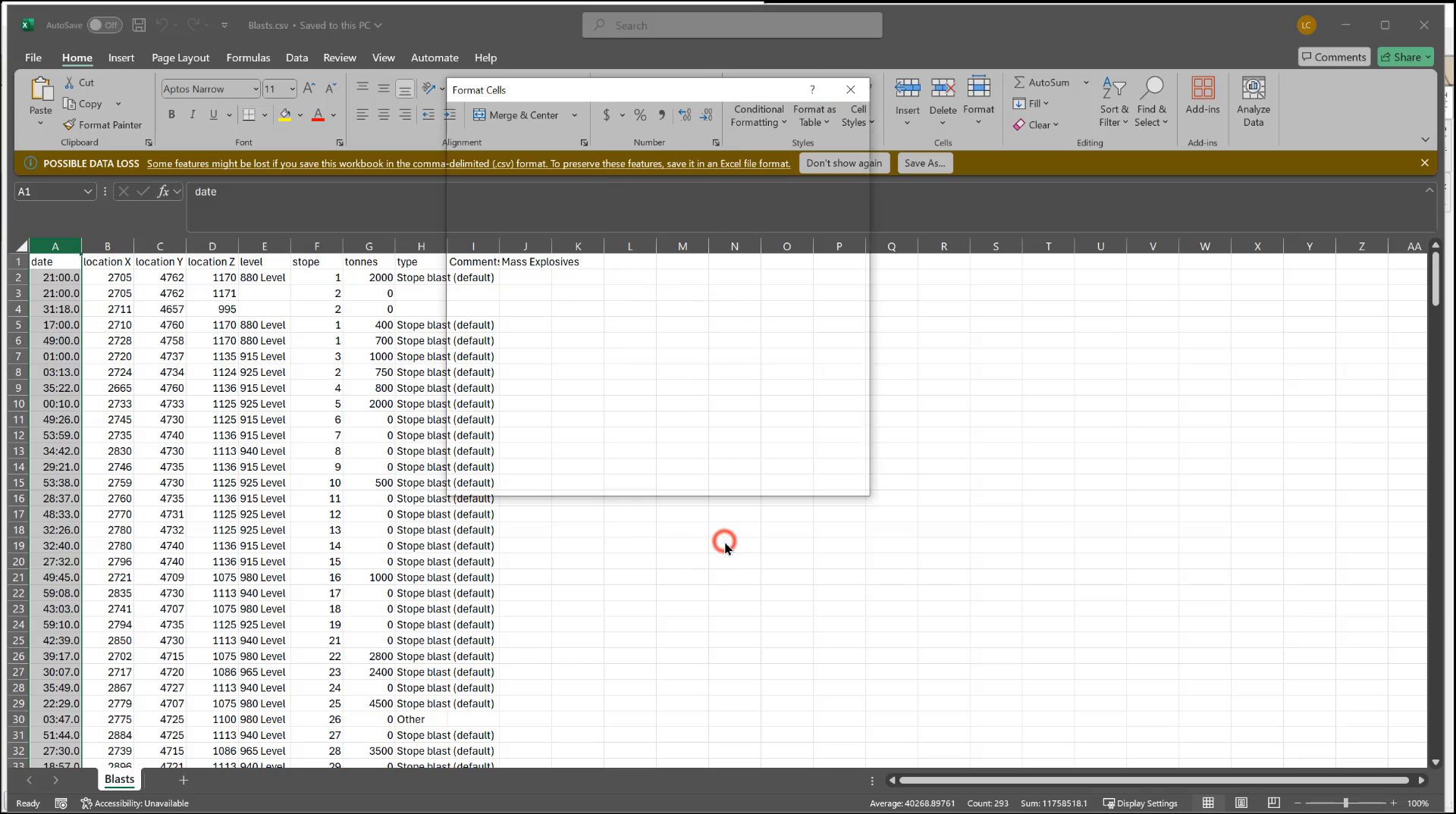This screenshot has height=814, width=1456.
Task: Click Increase Font Size icon
Action: pos(309,89)
